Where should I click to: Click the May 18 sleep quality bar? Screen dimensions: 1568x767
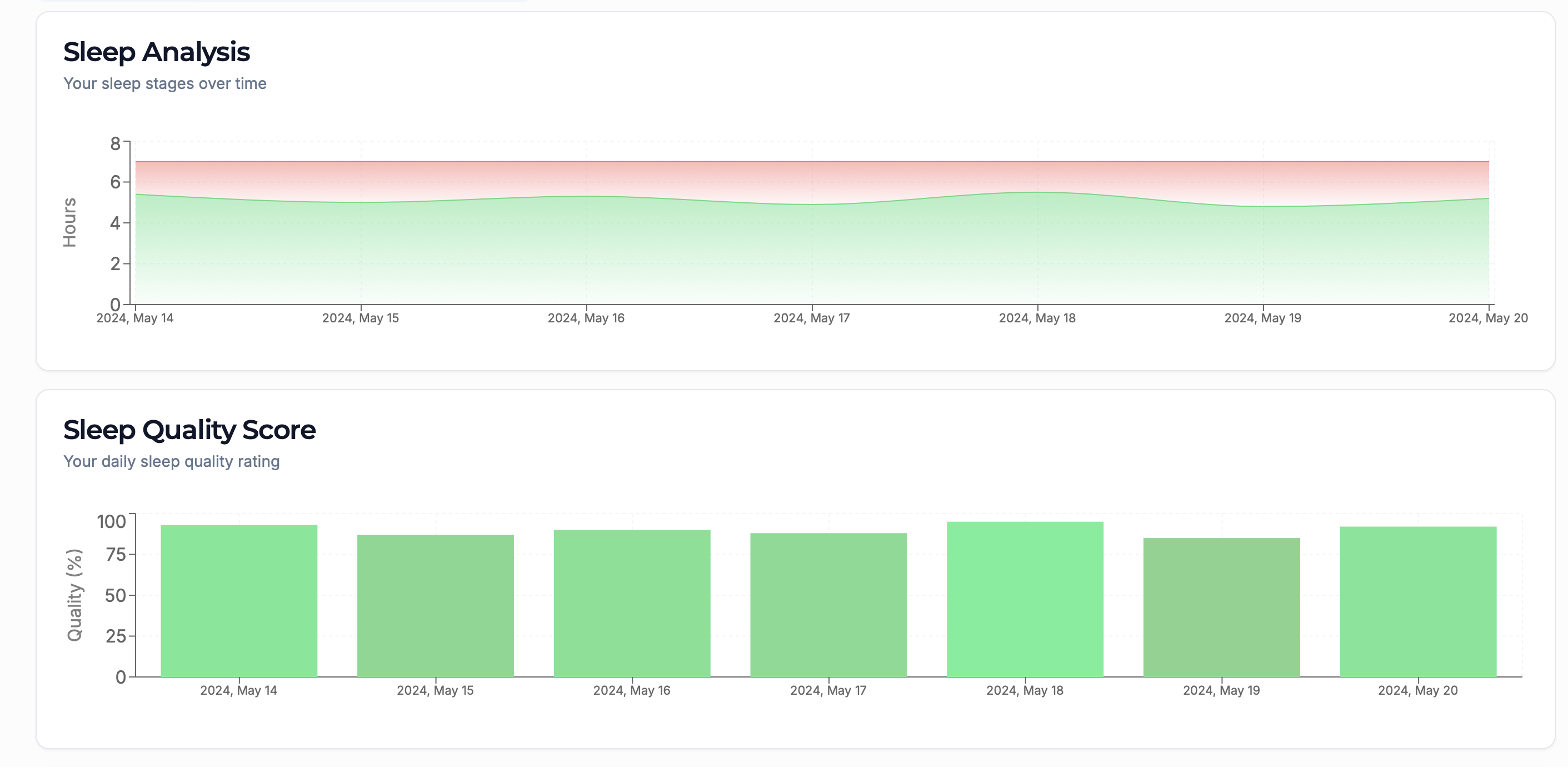1025,599
